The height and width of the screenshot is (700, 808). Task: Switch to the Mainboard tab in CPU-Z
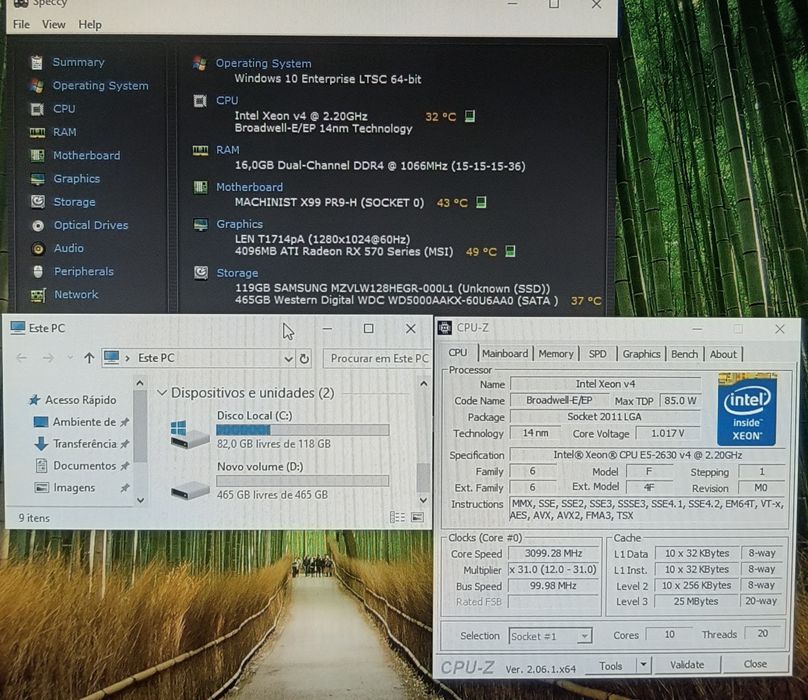[505, 354]
